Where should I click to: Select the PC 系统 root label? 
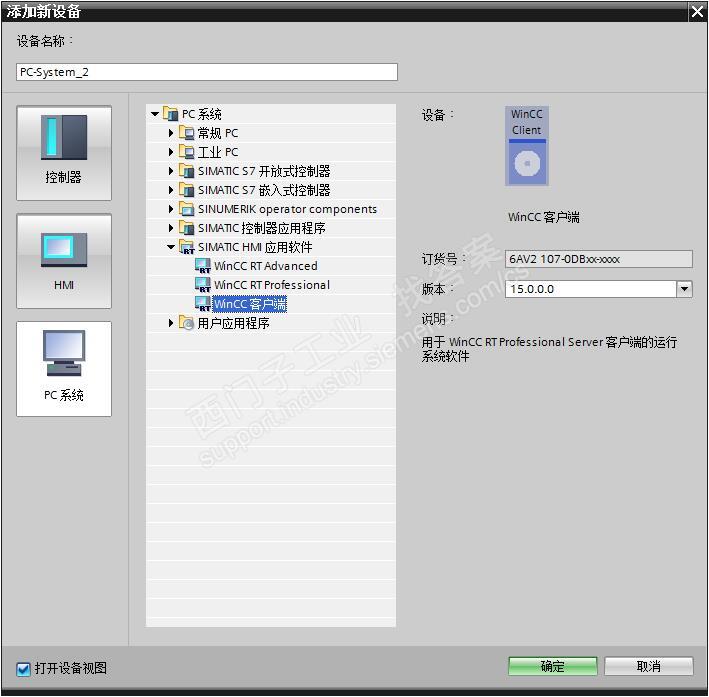(202, 114)
